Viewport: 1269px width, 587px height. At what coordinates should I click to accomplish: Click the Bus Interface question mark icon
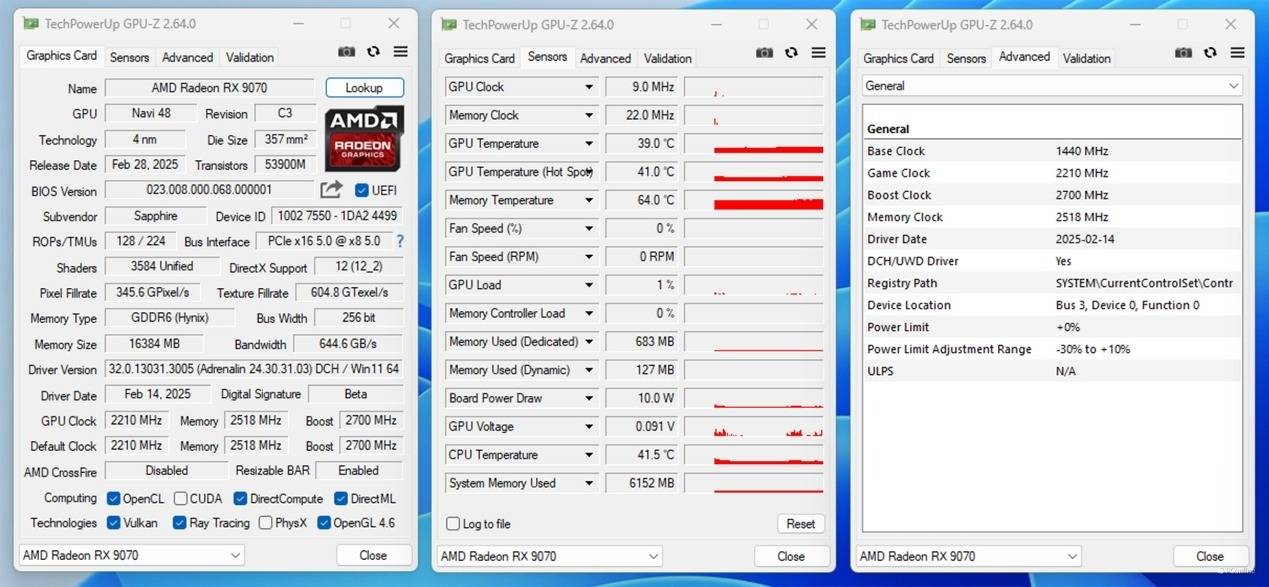pyautogui.click(x=400, y=241)
